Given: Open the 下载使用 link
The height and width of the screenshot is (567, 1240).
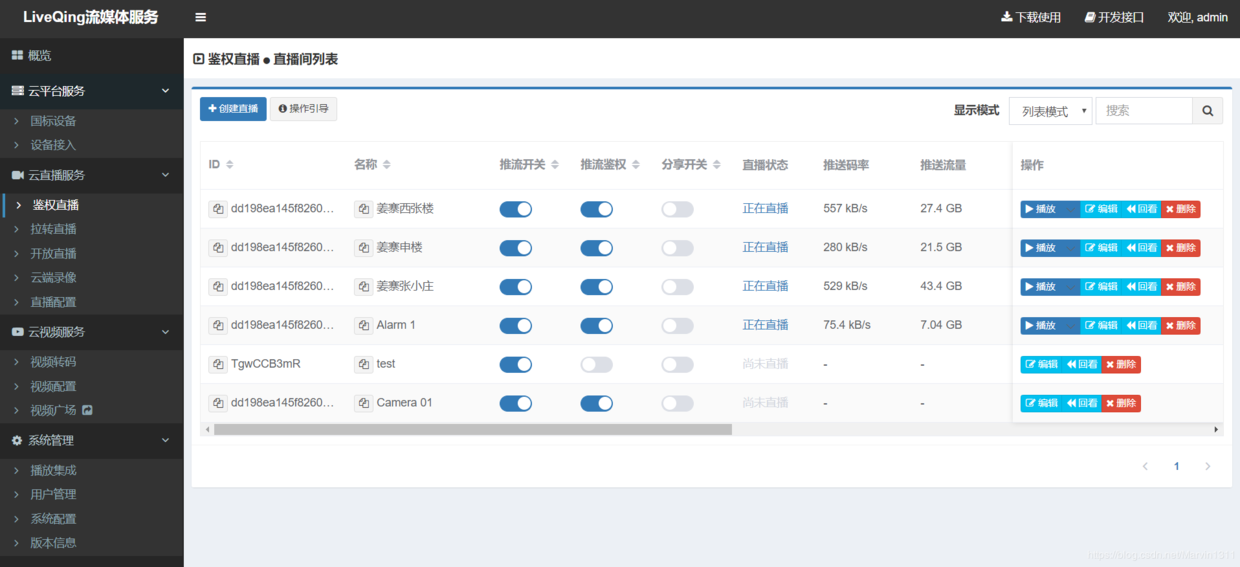Looking at the screenshot, I should point(1031,17).
